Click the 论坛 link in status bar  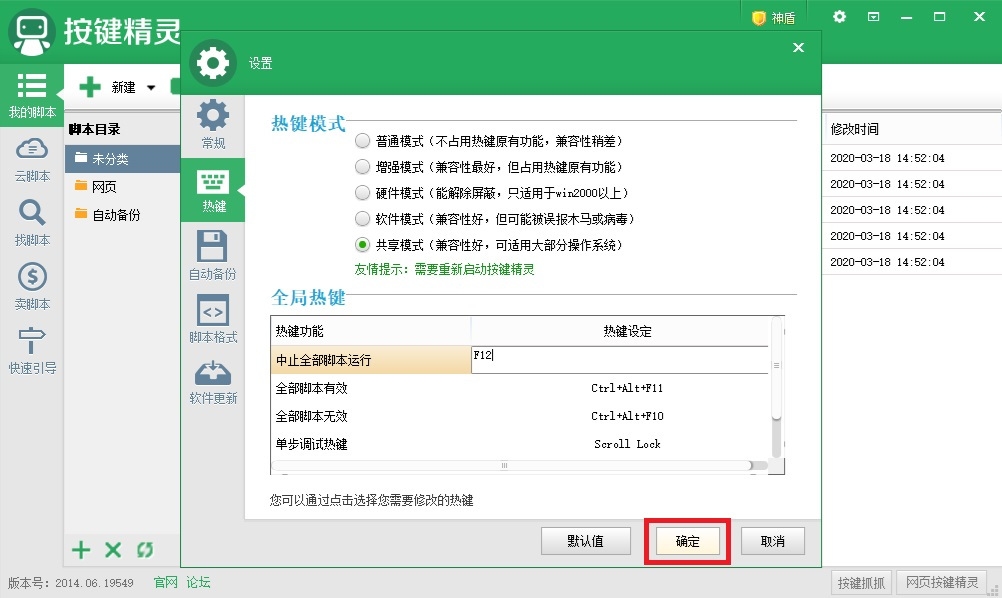coord(198,582)
